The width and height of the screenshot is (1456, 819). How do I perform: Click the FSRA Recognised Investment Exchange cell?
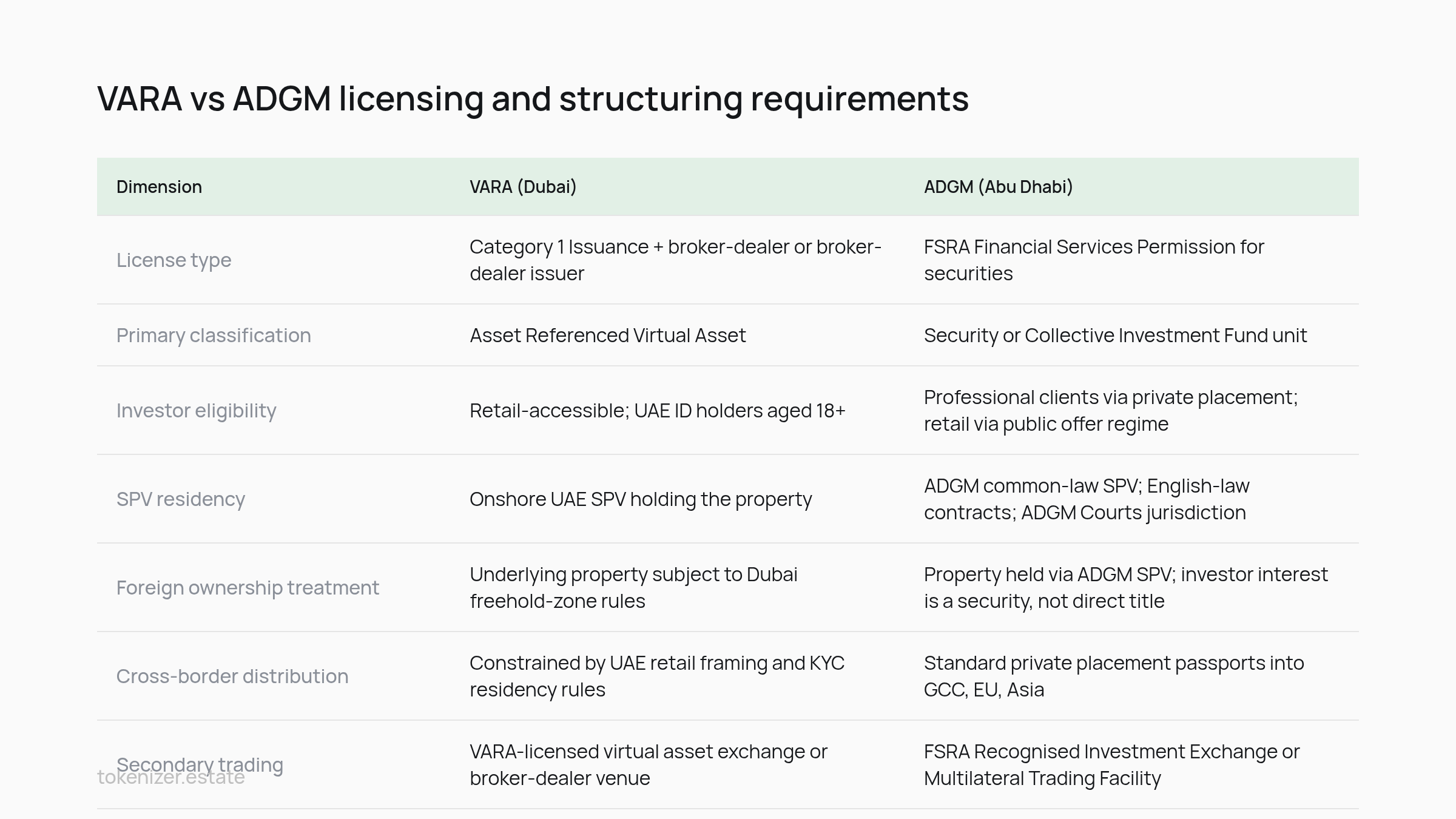coord(1112,765)
